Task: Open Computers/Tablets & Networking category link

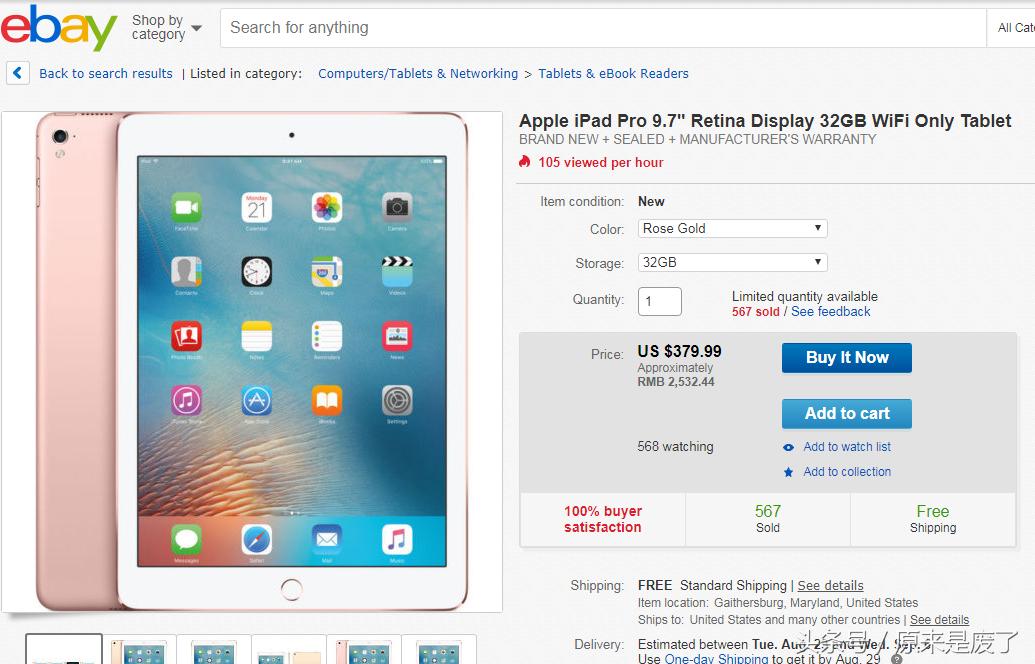Action: pyautogui.click(x=418, y=73)
